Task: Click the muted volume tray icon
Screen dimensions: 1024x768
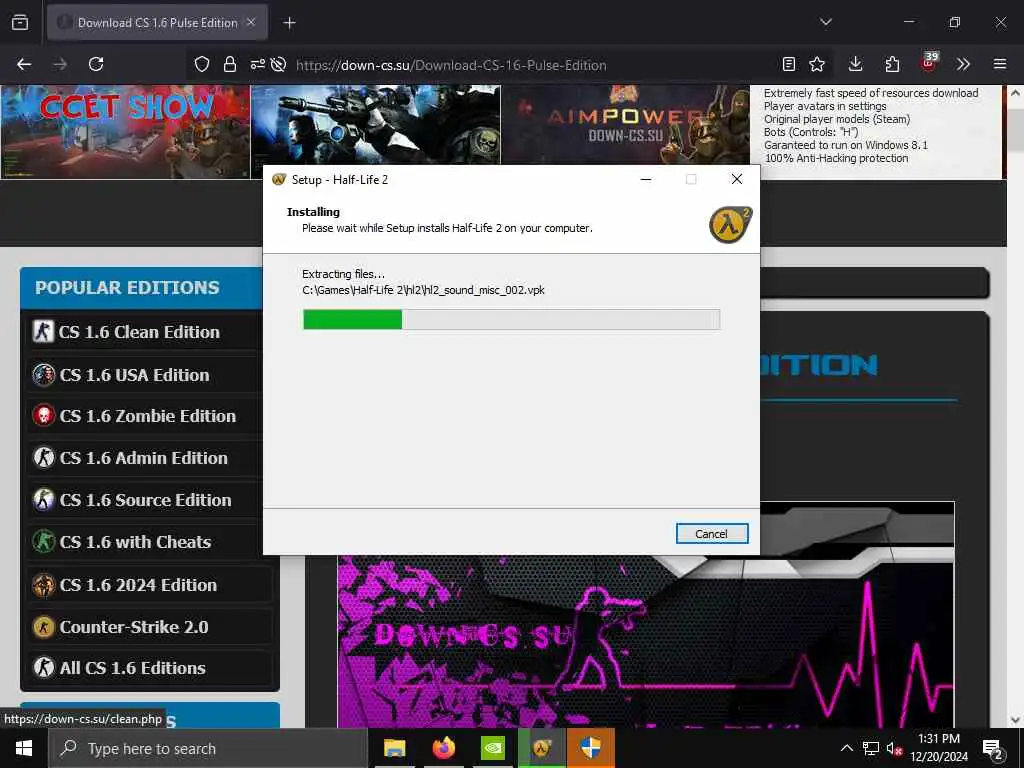Action: click(x=894, y=748)
